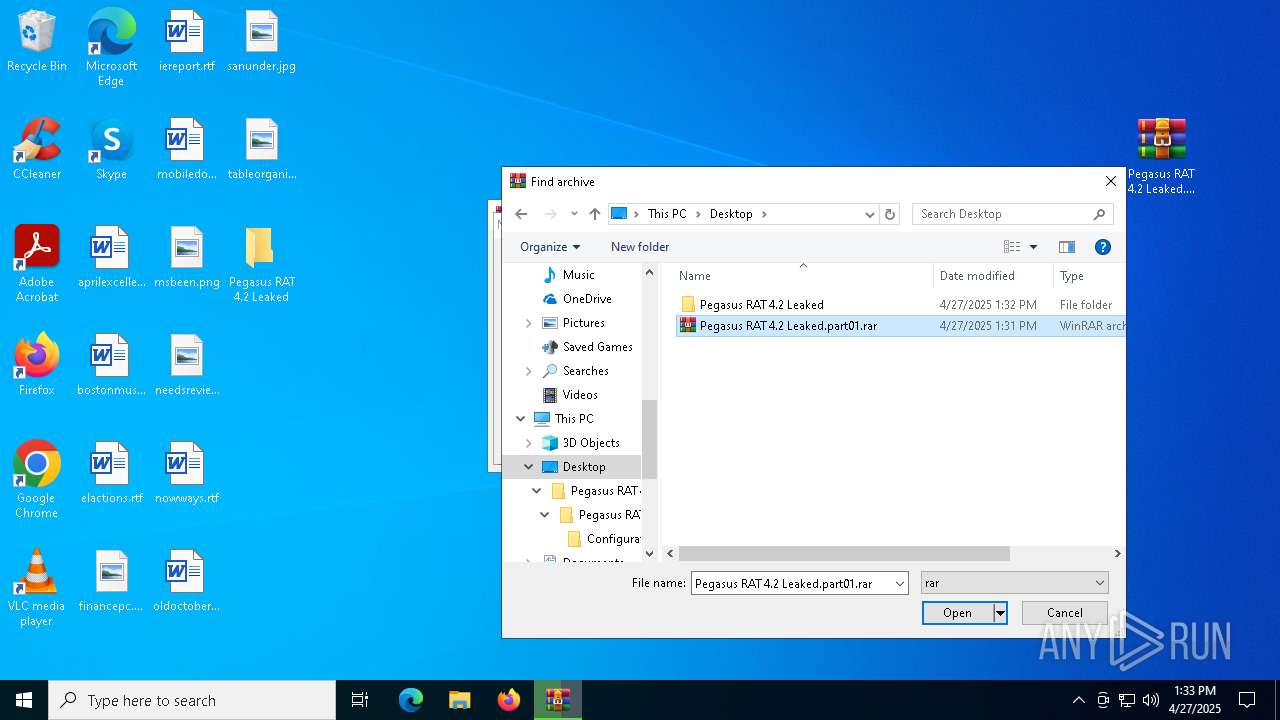Select the tableorgani... image on desktop
The width and height of the screenshot is (1280, 720).
click(261, 150)
